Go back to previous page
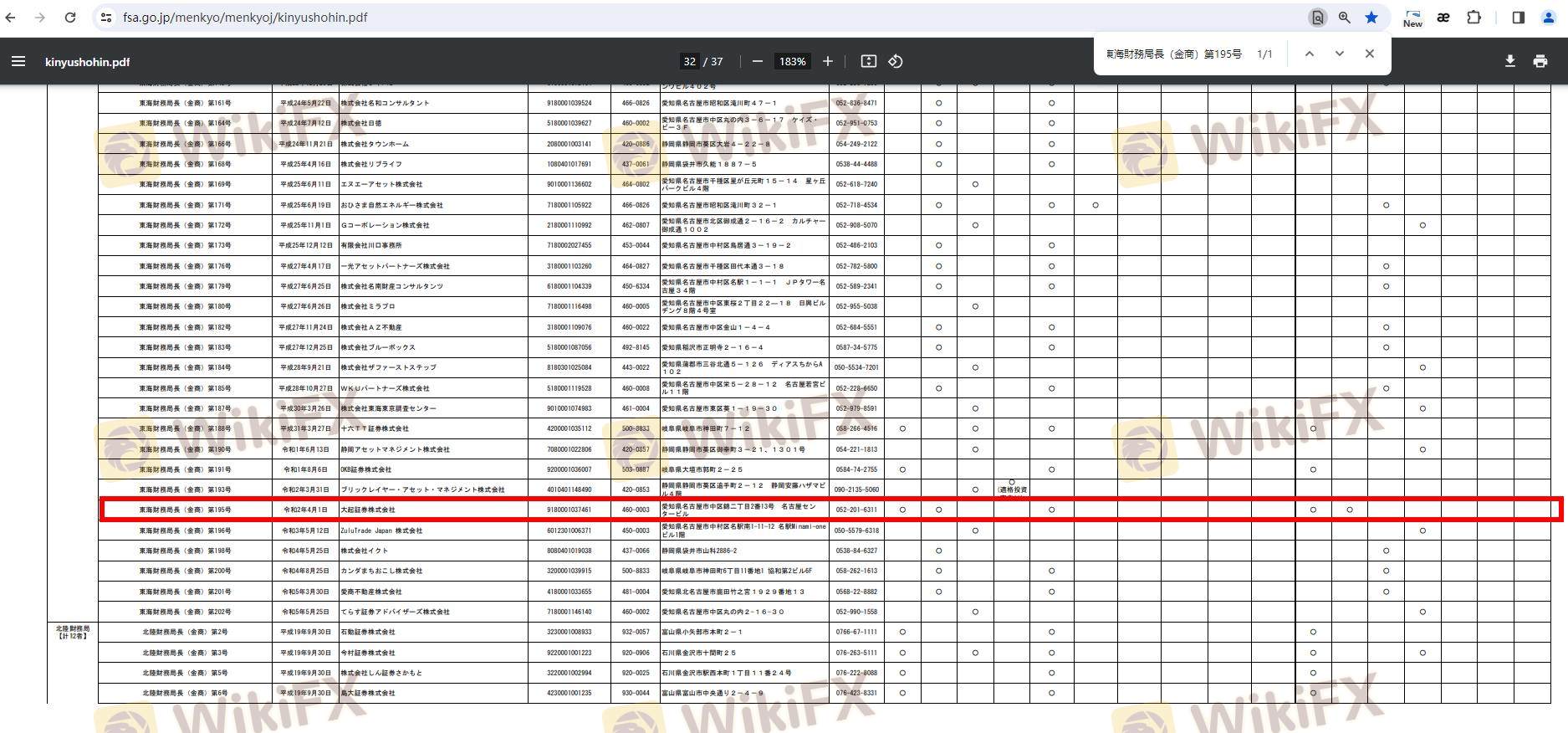Screen dimensions: 1568x733 [11, 18]
